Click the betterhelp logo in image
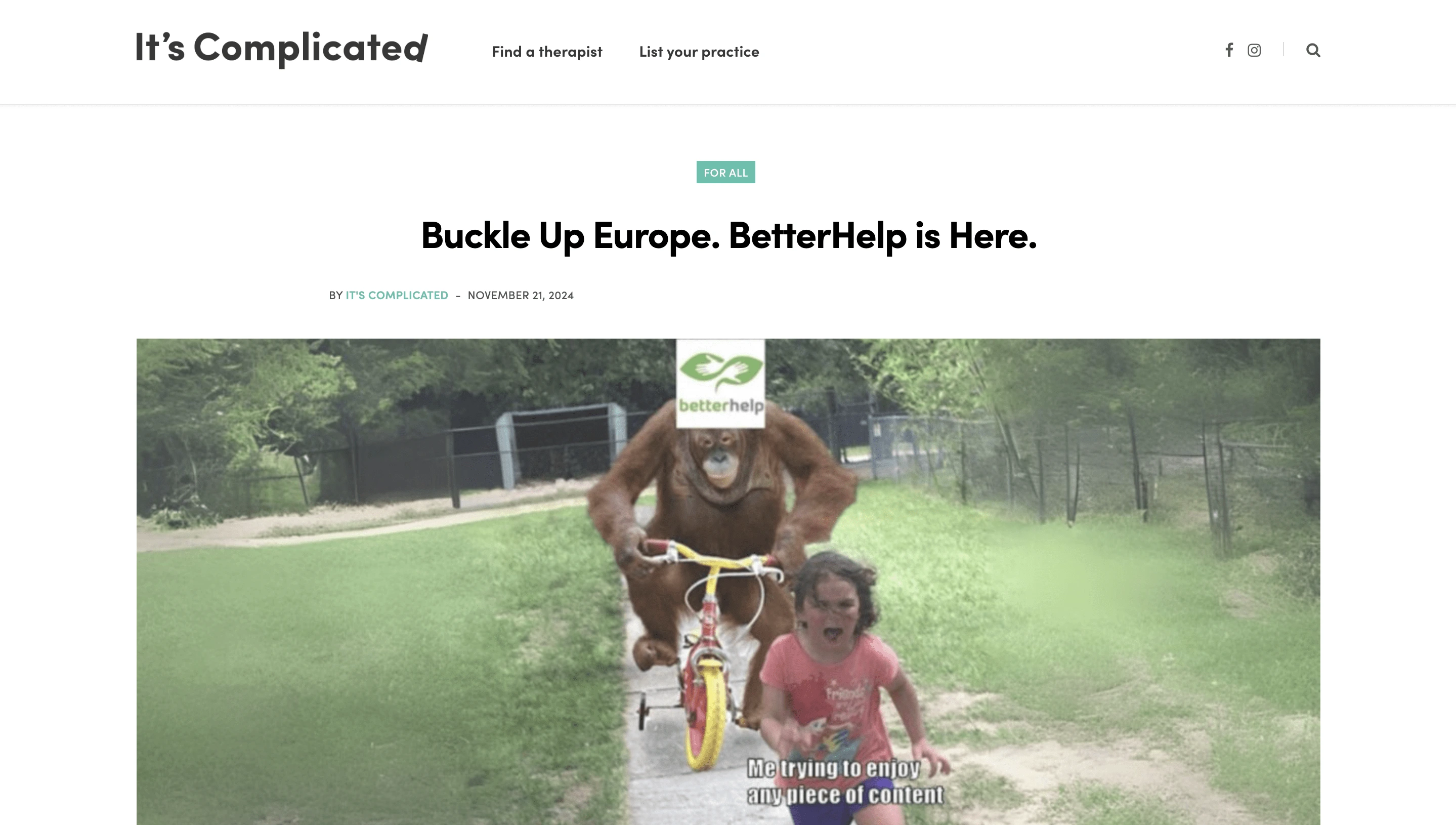Image resolution: width=1456 pixels, height=825 pixels. click(721, 384)
